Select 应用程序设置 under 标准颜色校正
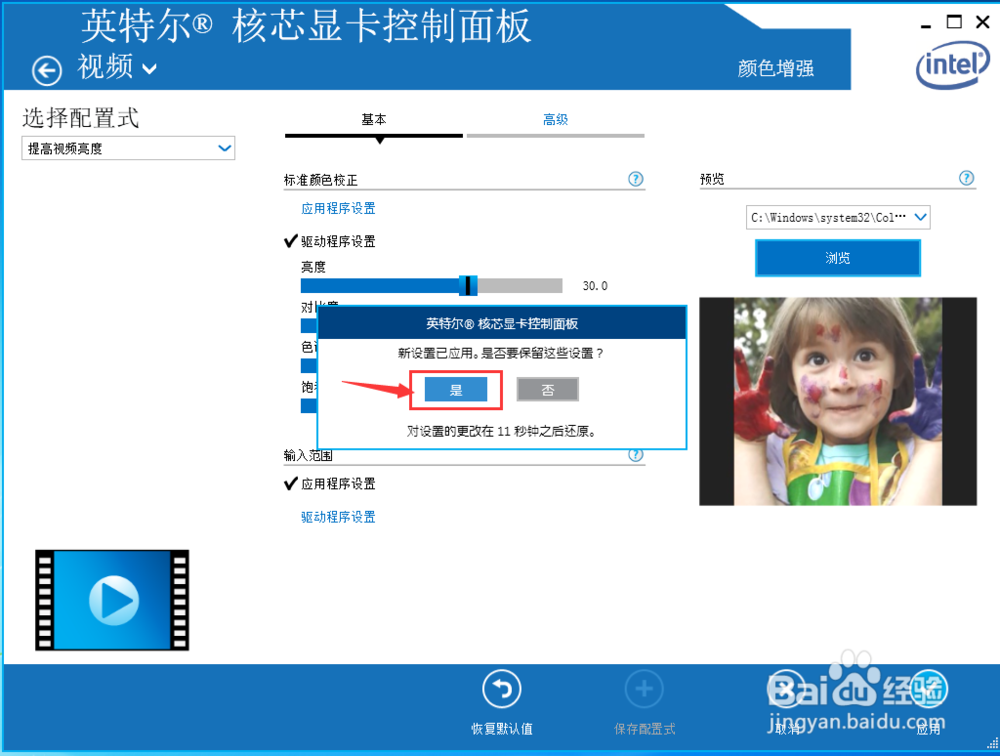This screenshot has width=1000, height=756. pos(338,208)
